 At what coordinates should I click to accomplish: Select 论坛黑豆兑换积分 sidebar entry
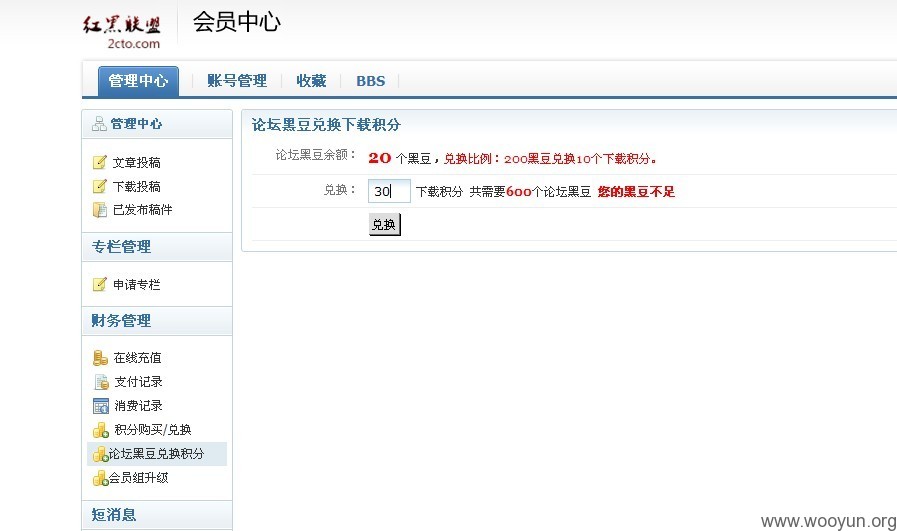(156, 454)
